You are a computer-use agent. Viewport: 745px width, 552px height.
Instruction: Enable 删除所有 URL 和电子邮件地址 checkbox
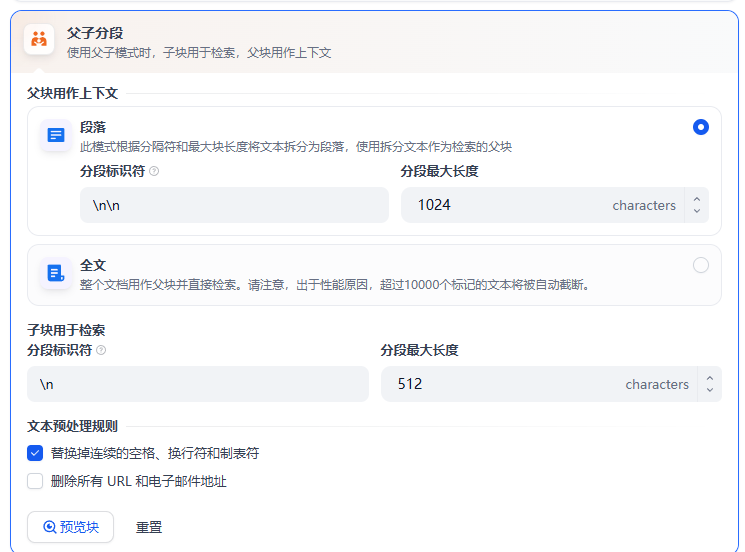35,481
